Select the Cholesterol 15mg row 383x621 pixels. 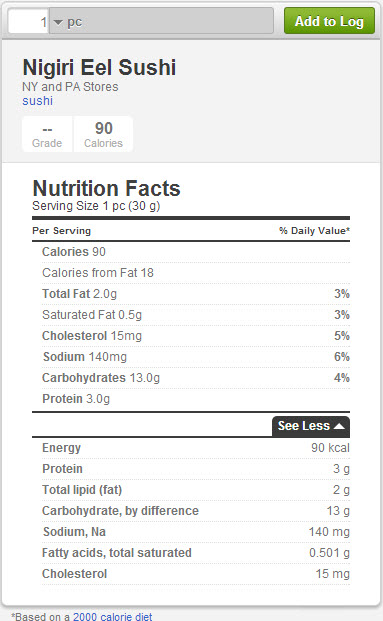tap(196, 336)
